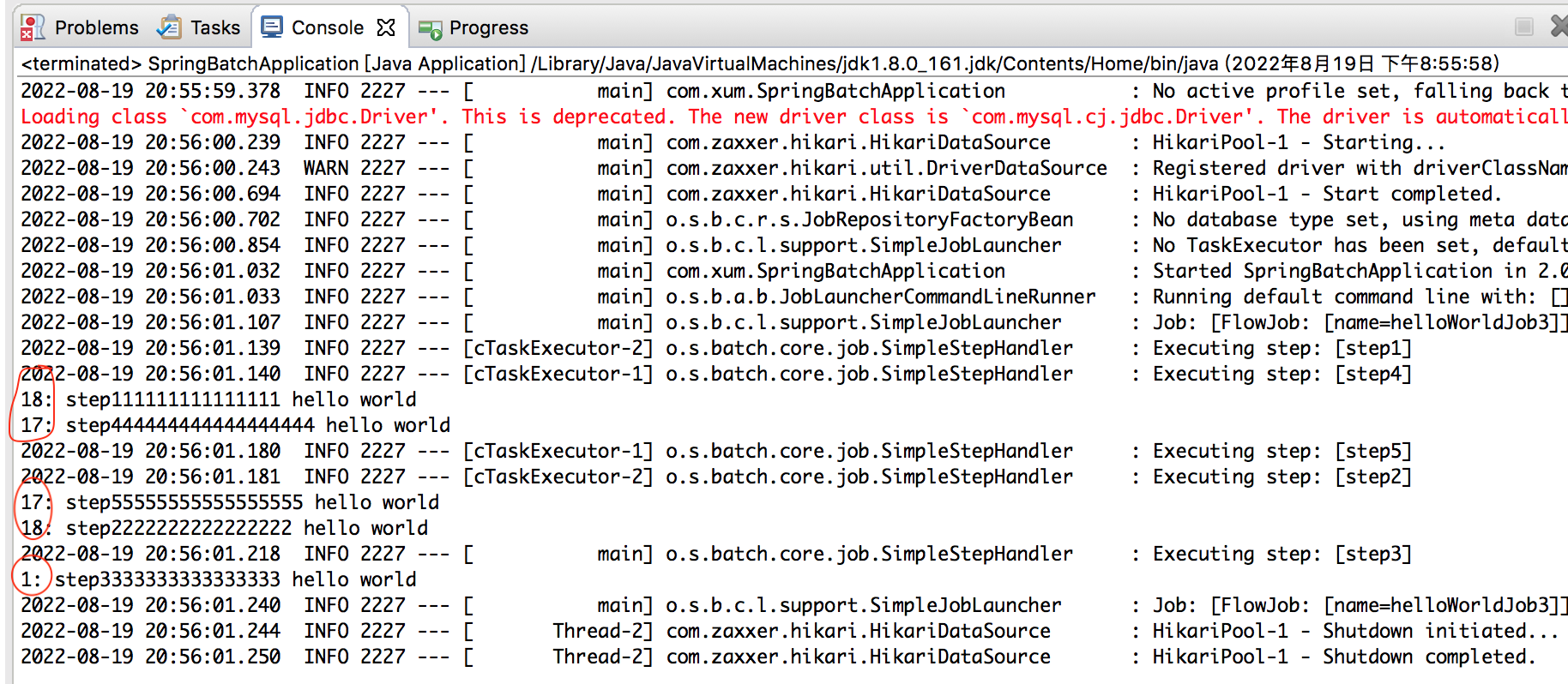Image resolution: width=1568 pixels, height=684 pixels.
Task: Click the WARN DriverDataSource log line
Action: tap(772, 168)
